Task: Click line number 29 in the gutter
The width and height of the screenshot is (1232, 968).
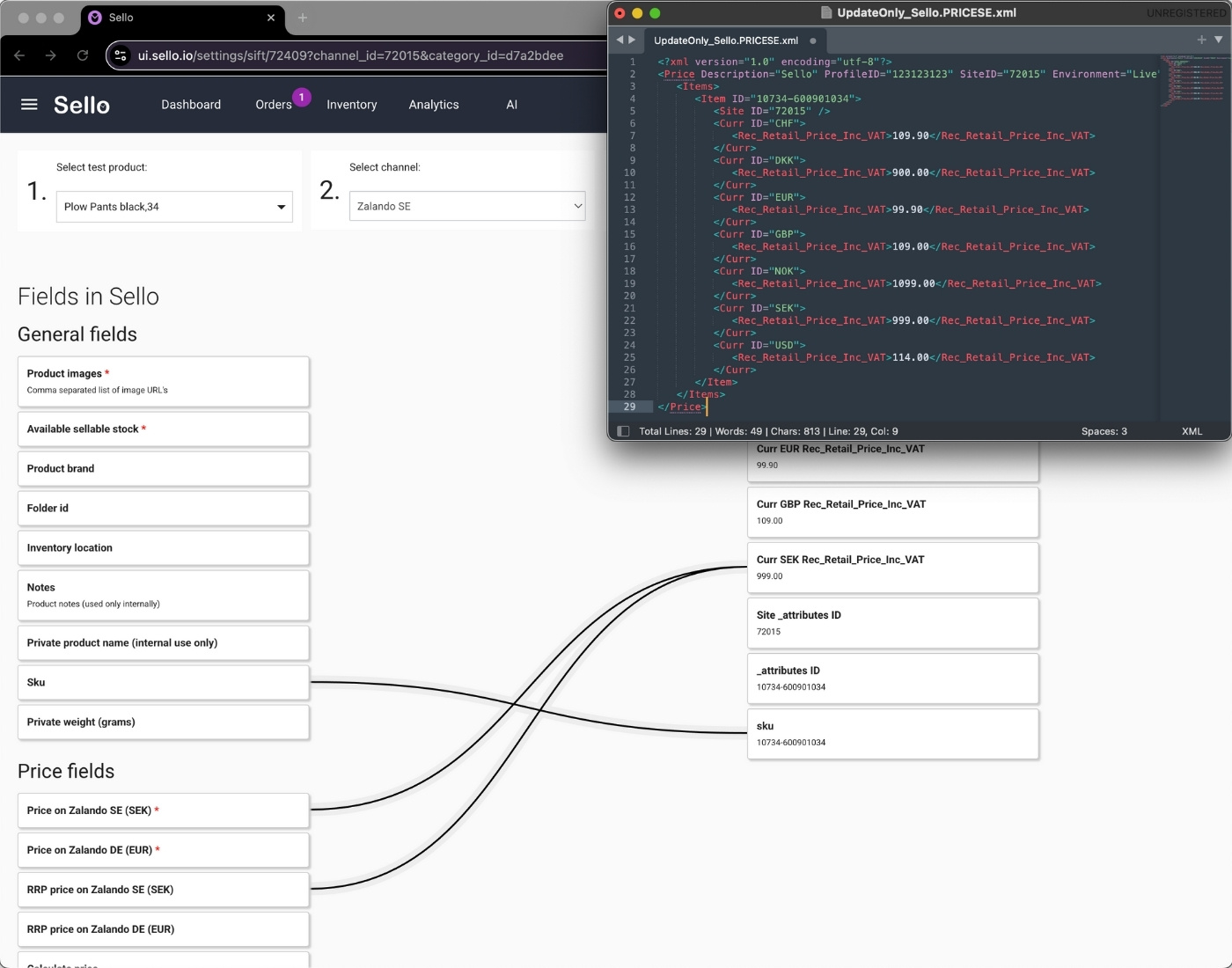Action: (630, 407)
